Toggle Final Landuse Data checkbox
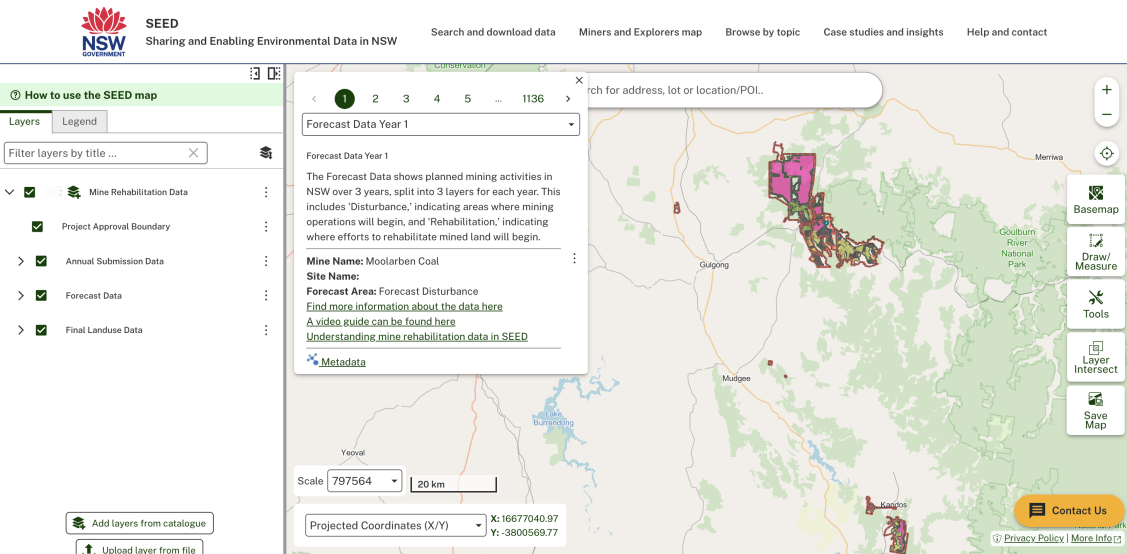This screenshot has height=554, width=1127. tap(41, 330)
